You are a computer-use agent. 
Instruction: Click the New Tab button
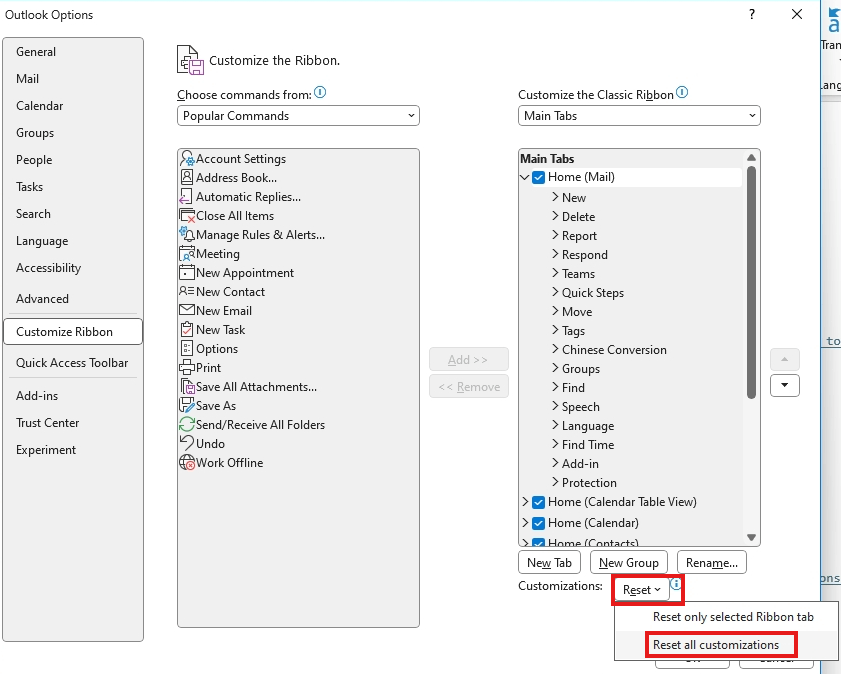click(x=549, y=562)
